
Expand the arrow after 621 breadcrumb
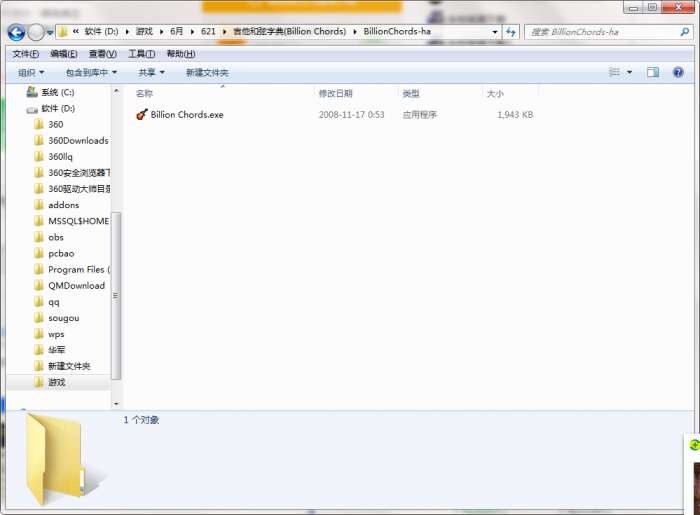[x=224, y=32]
